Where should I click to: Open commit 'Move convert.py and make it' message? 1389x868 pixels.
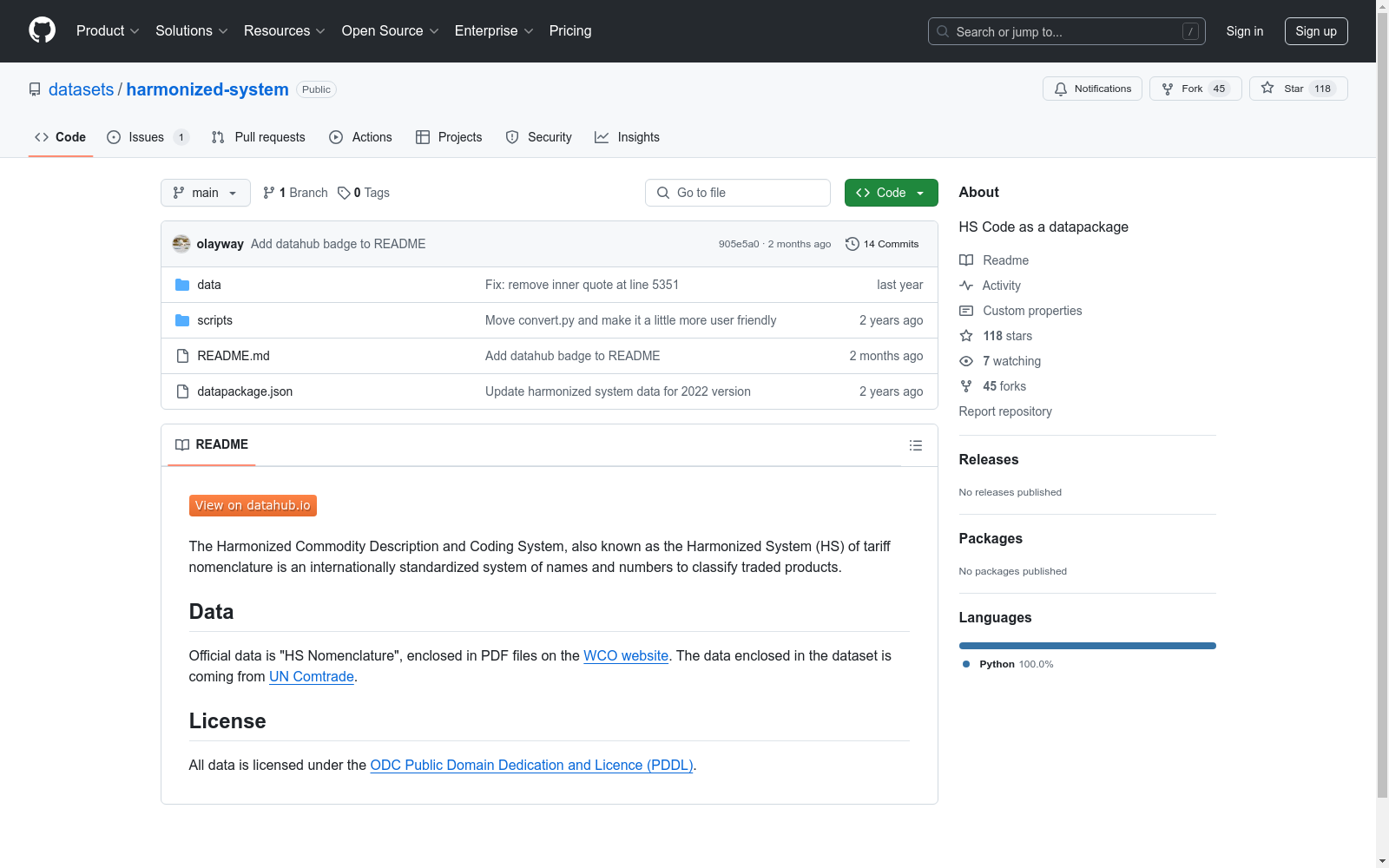tap(631, 320)
